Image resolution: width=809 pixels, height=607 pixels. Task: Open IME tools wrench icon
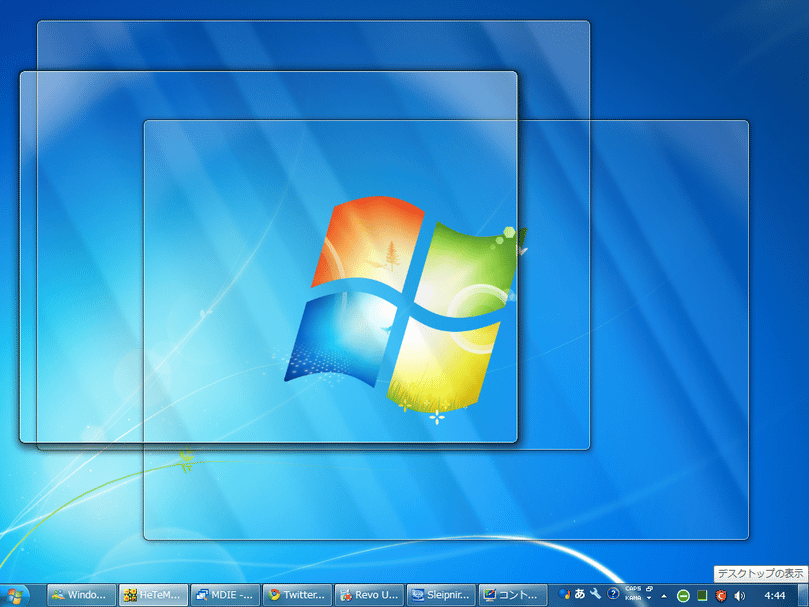[595, 594]
